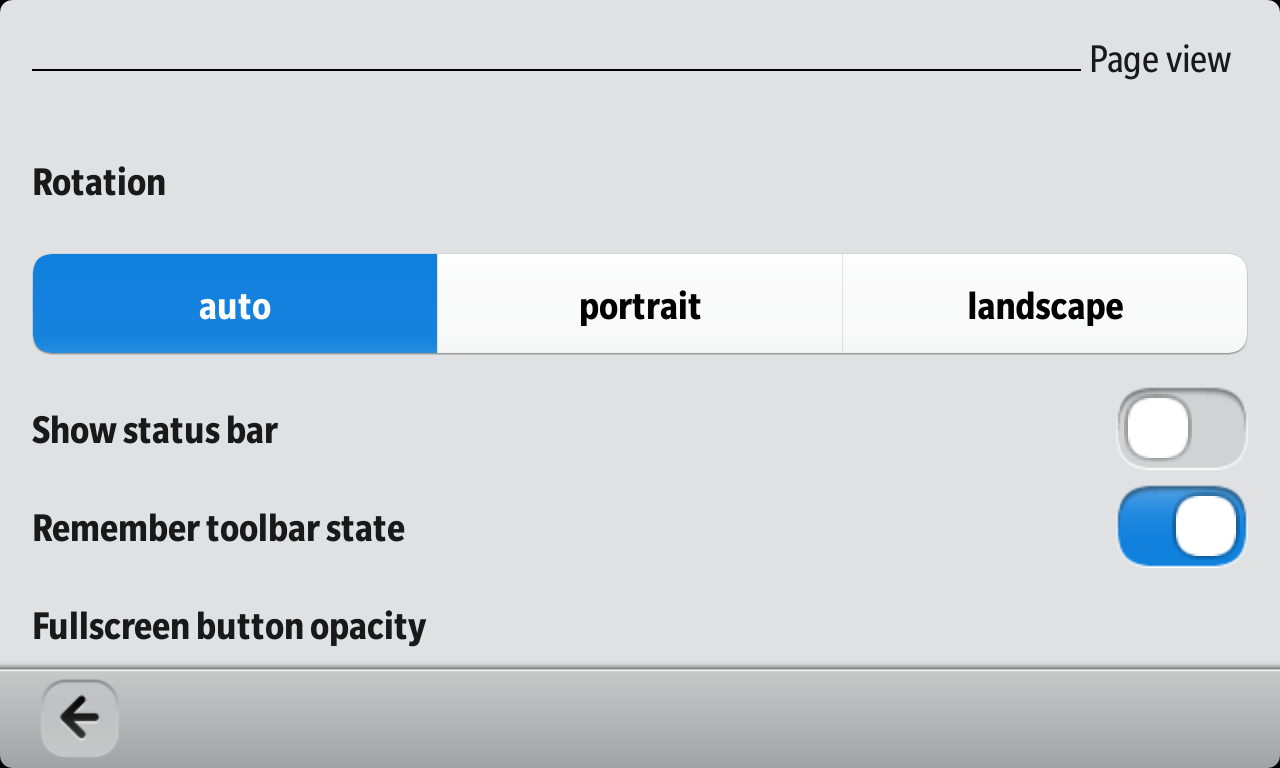This screenshot has width=1280, height=768.
Task: Click the white knob of Show status bar switch
Action: click(1158, 429)
